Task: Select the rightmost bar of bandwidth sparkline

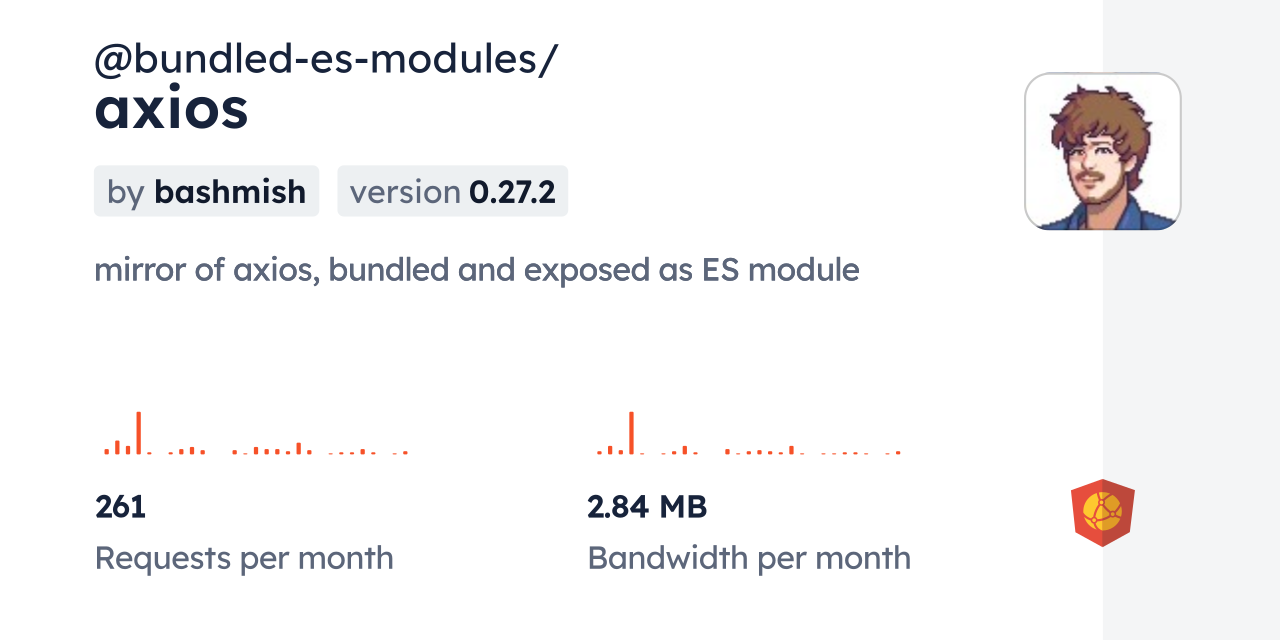Action: pyautogui.click(x=898, y=453)
